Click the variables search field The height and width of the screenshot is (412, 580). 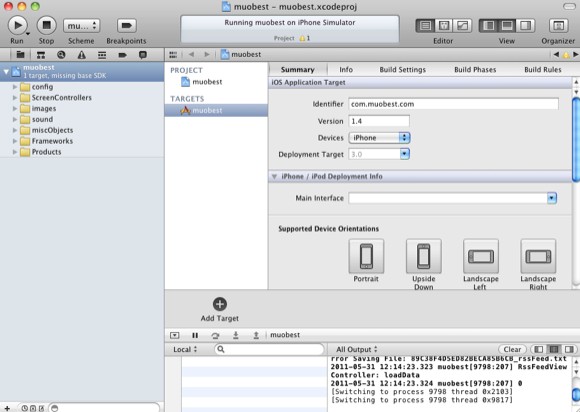coord(269,349)
